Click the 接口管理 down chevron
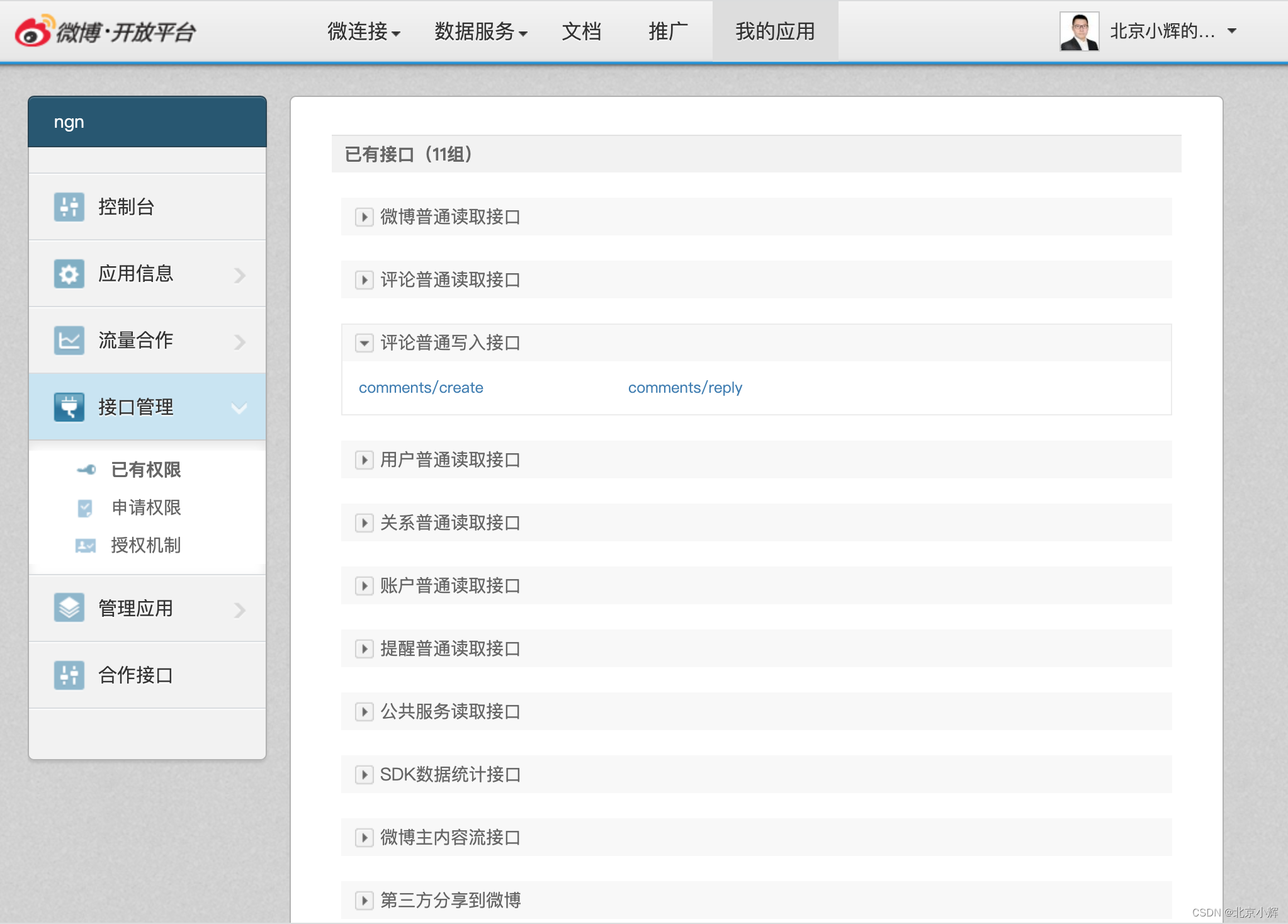 [x=239, y=408]
